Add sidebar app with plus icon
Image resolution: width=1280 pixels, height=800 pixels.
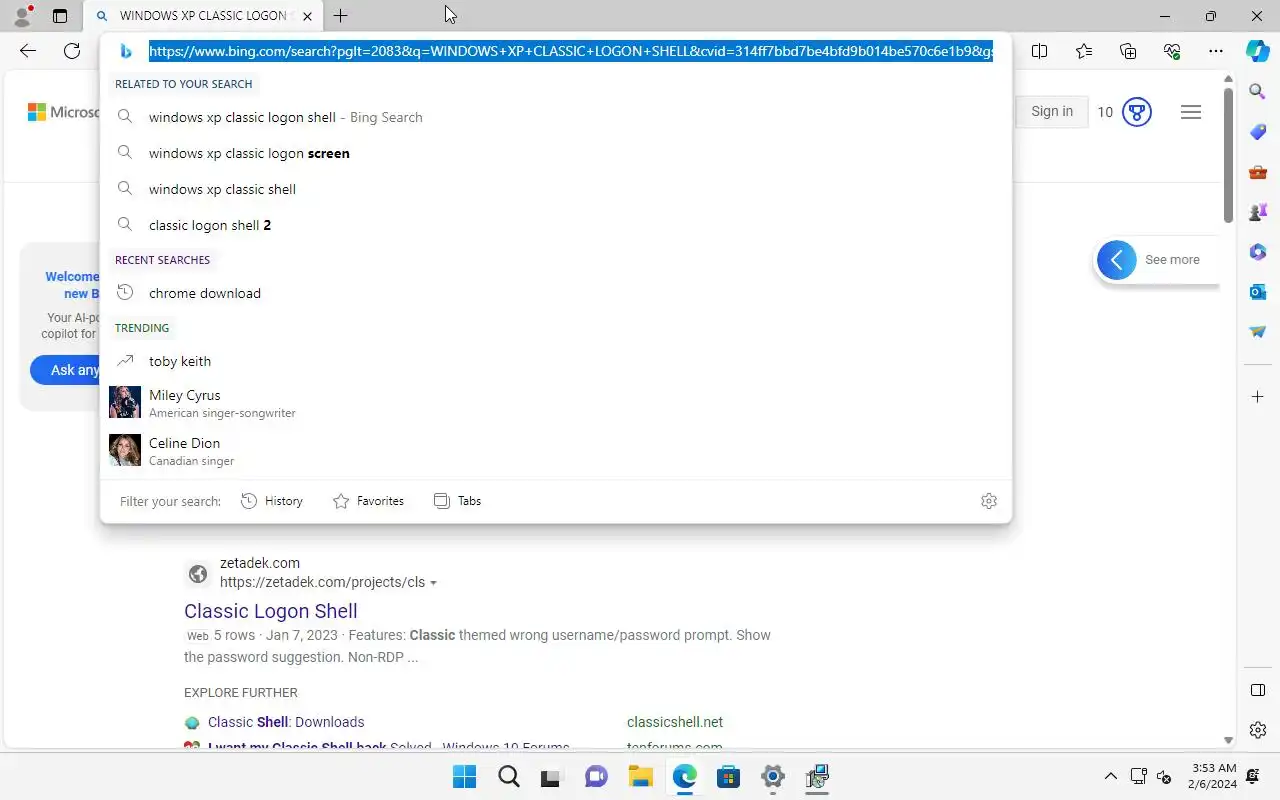(x=1258, y=397)
